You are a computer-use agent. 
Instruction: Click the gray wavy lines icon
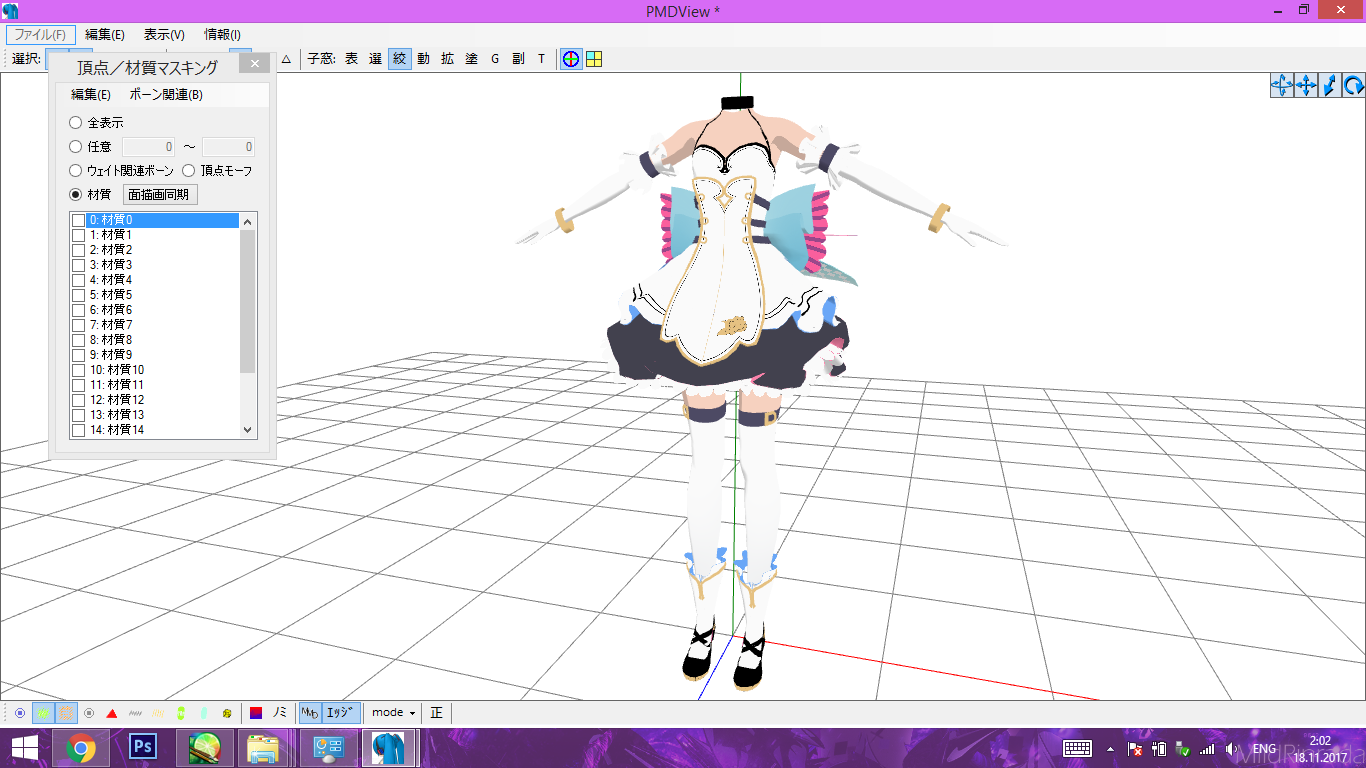click(x=135, y=713)
